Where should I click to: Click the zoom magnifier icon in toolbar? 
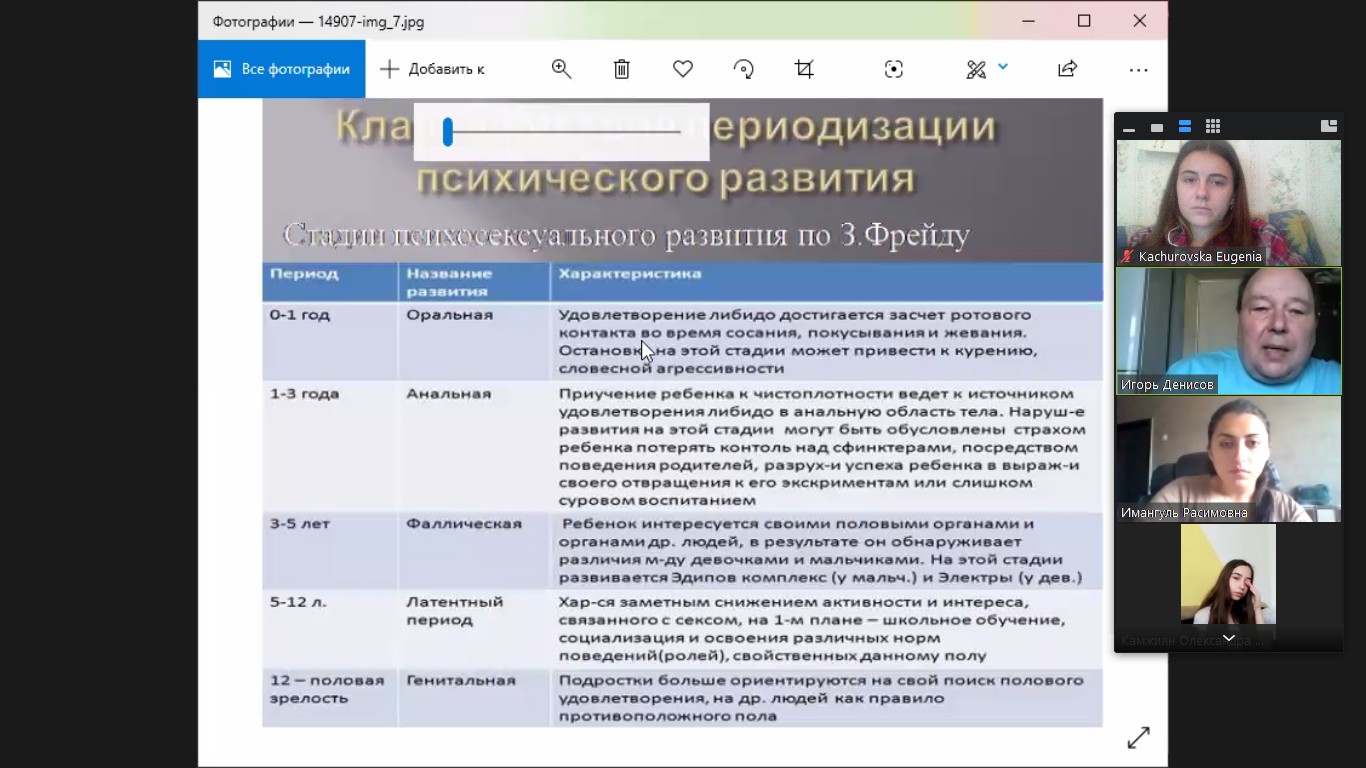[561, 69]
